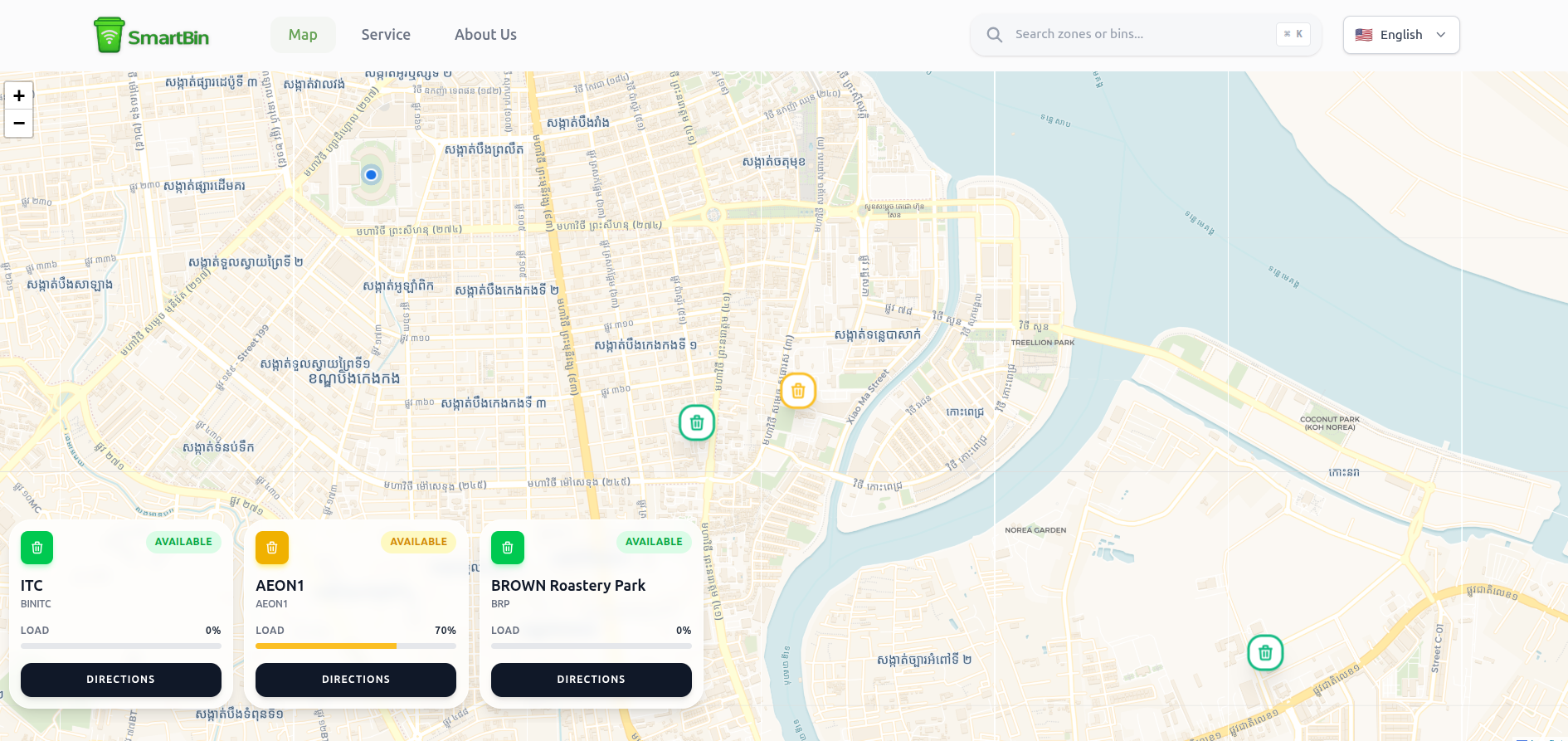1568x741 pixels.
Task: Click the AVAILABLE badge on AEON1 card
Action: pos(418,542)
